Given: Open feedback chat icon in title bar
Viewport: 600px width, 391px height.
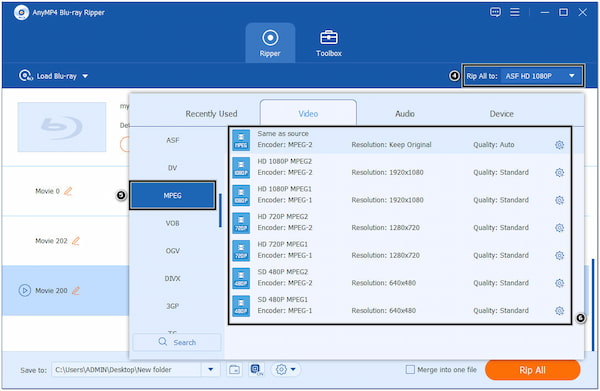Looking at the screenshot, I should coord(495,12).
